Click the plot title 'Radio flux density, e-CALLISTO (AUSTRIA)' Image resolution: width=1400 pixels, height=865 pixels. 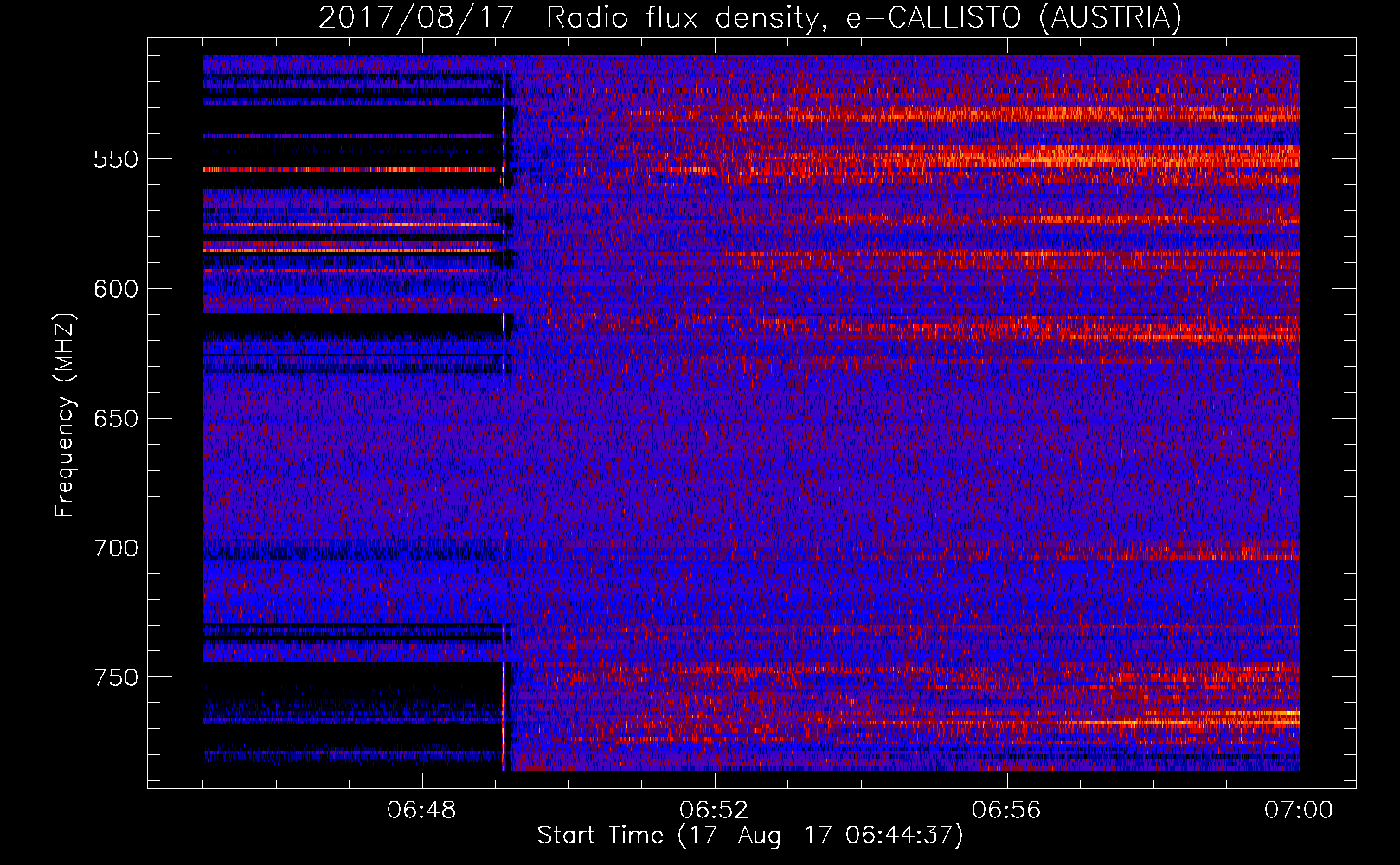[864, 18]
